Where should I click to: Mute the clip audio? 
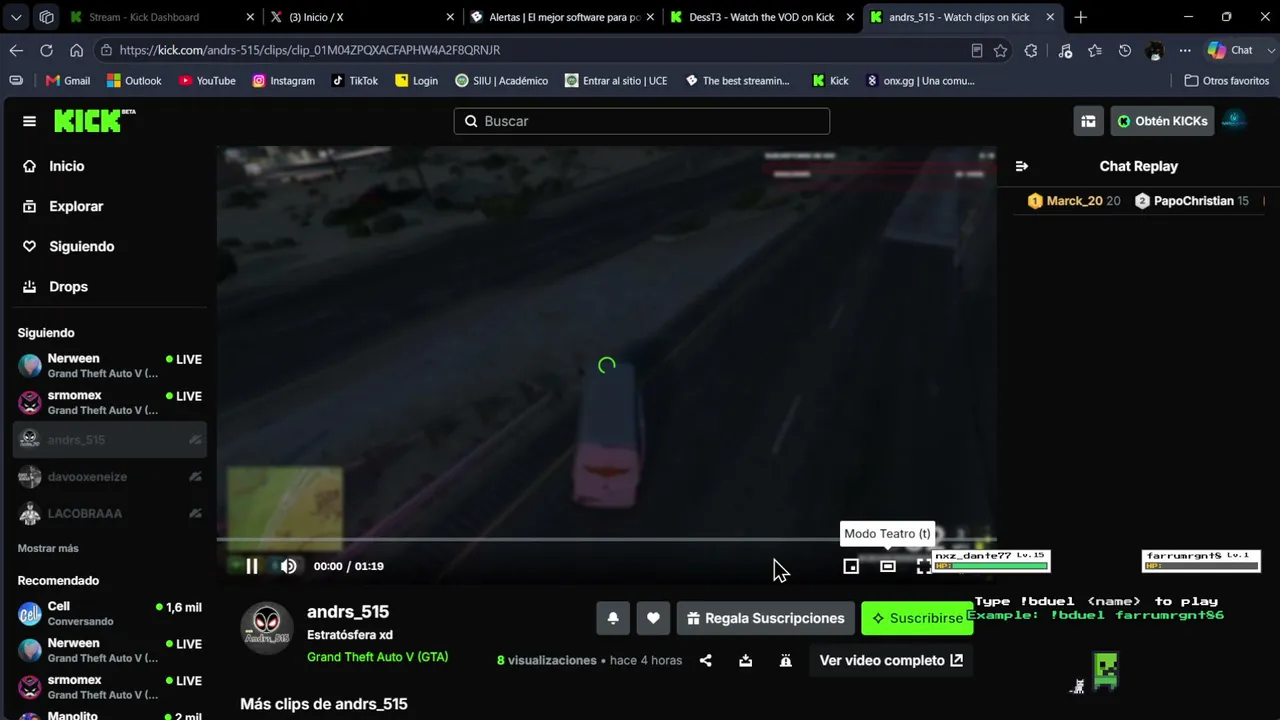(x=289, y=566)
